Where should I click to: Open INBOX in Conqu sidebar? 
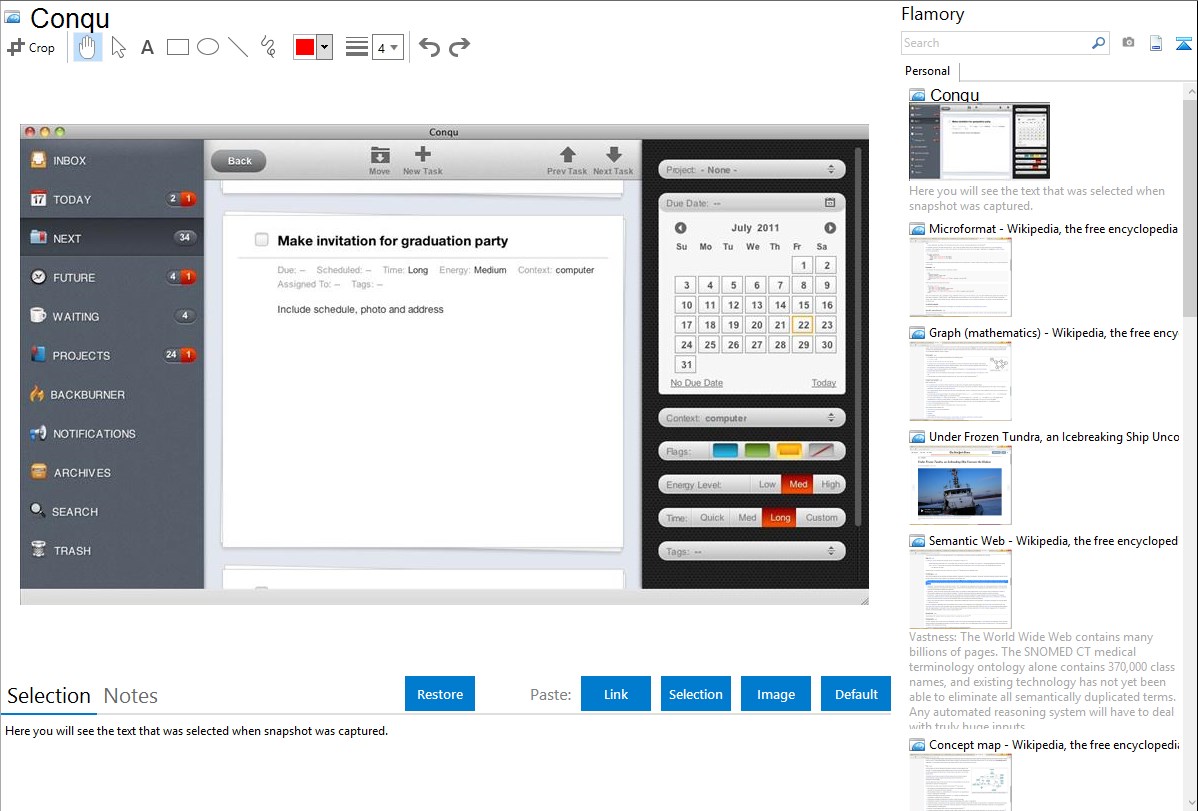[112, 161]
